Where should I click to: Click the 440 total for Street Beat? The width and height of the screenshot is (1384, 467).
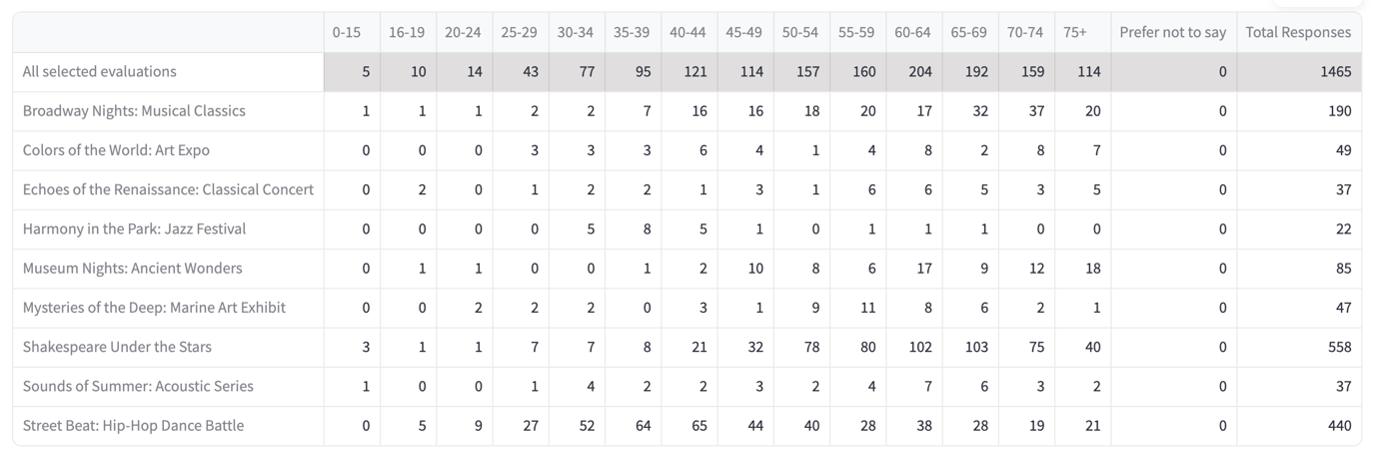coord(1338,426)
